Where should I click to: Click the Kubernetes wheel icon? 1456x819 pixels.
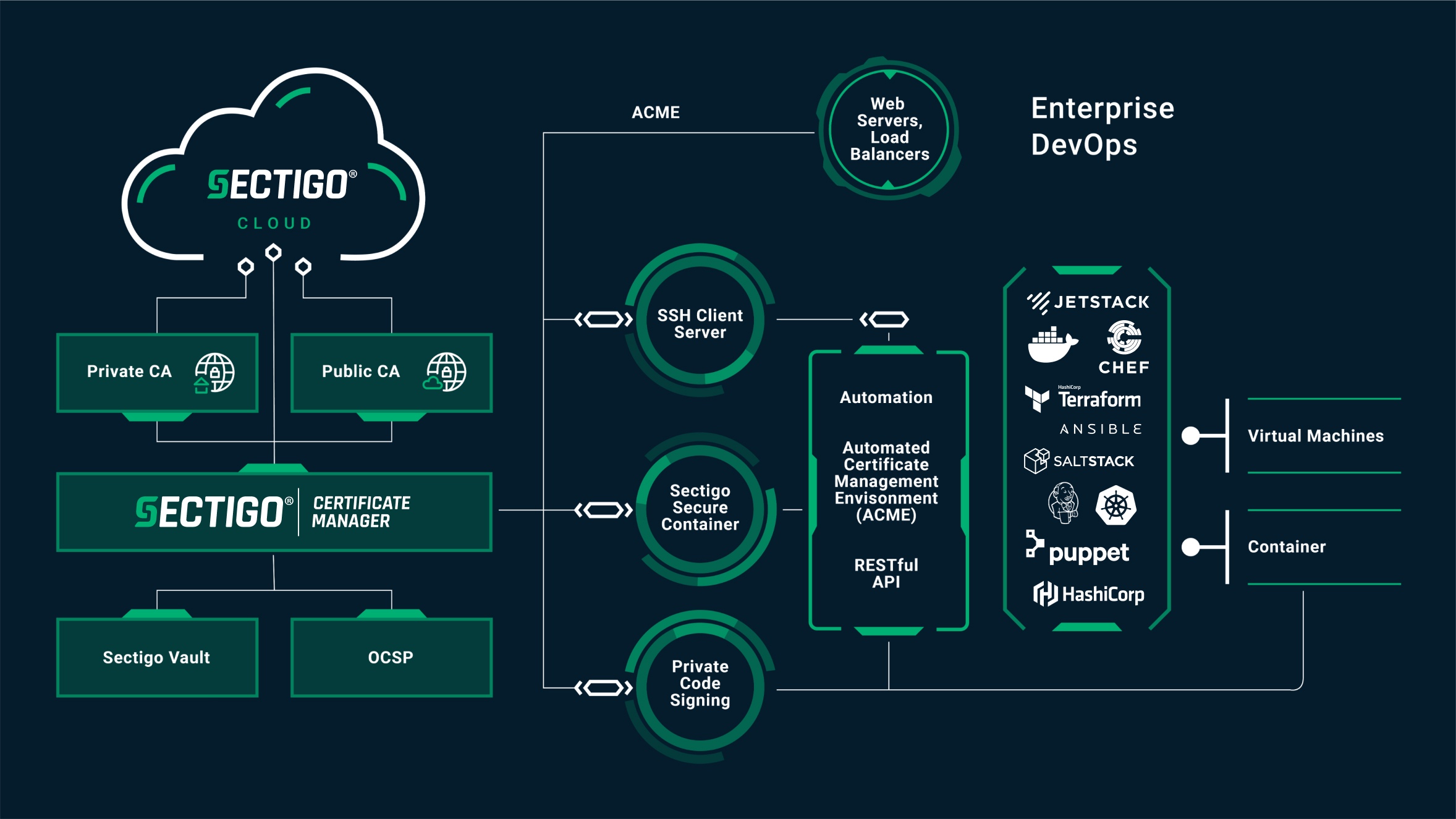tap(1115, 506)
